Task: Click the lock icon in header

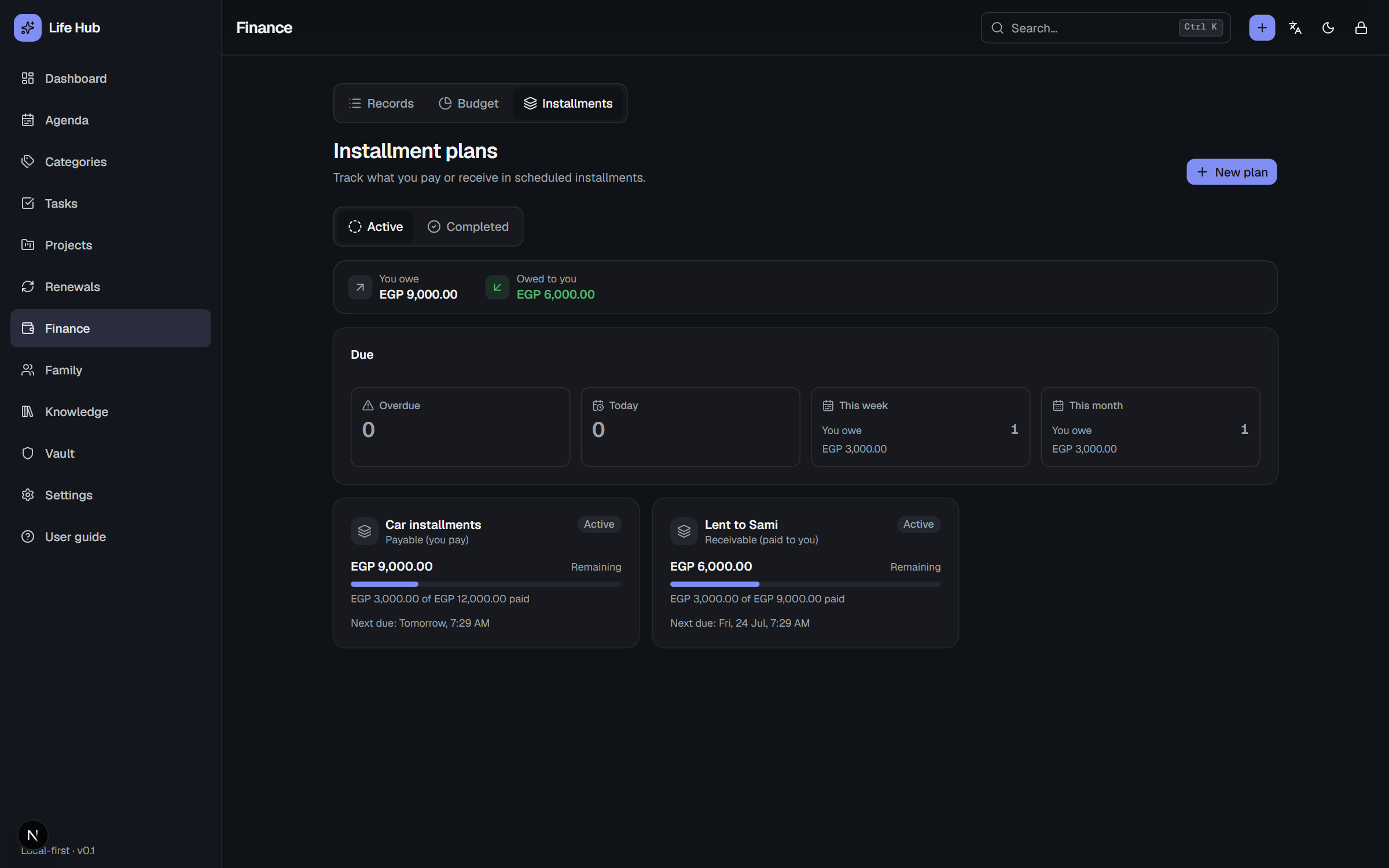Action: click(1361, 28)
